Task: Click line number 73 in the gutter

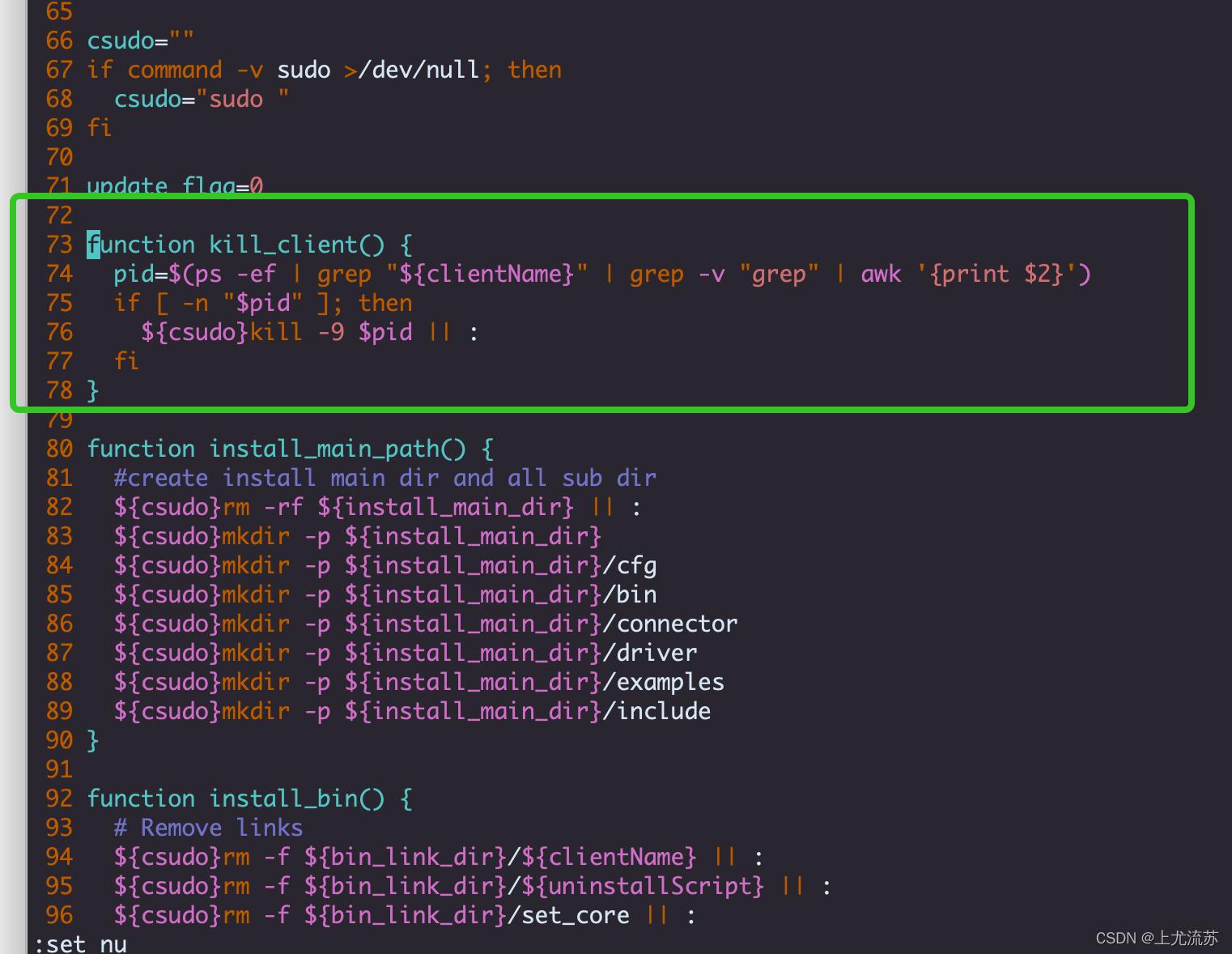Action: coord(58,244)
